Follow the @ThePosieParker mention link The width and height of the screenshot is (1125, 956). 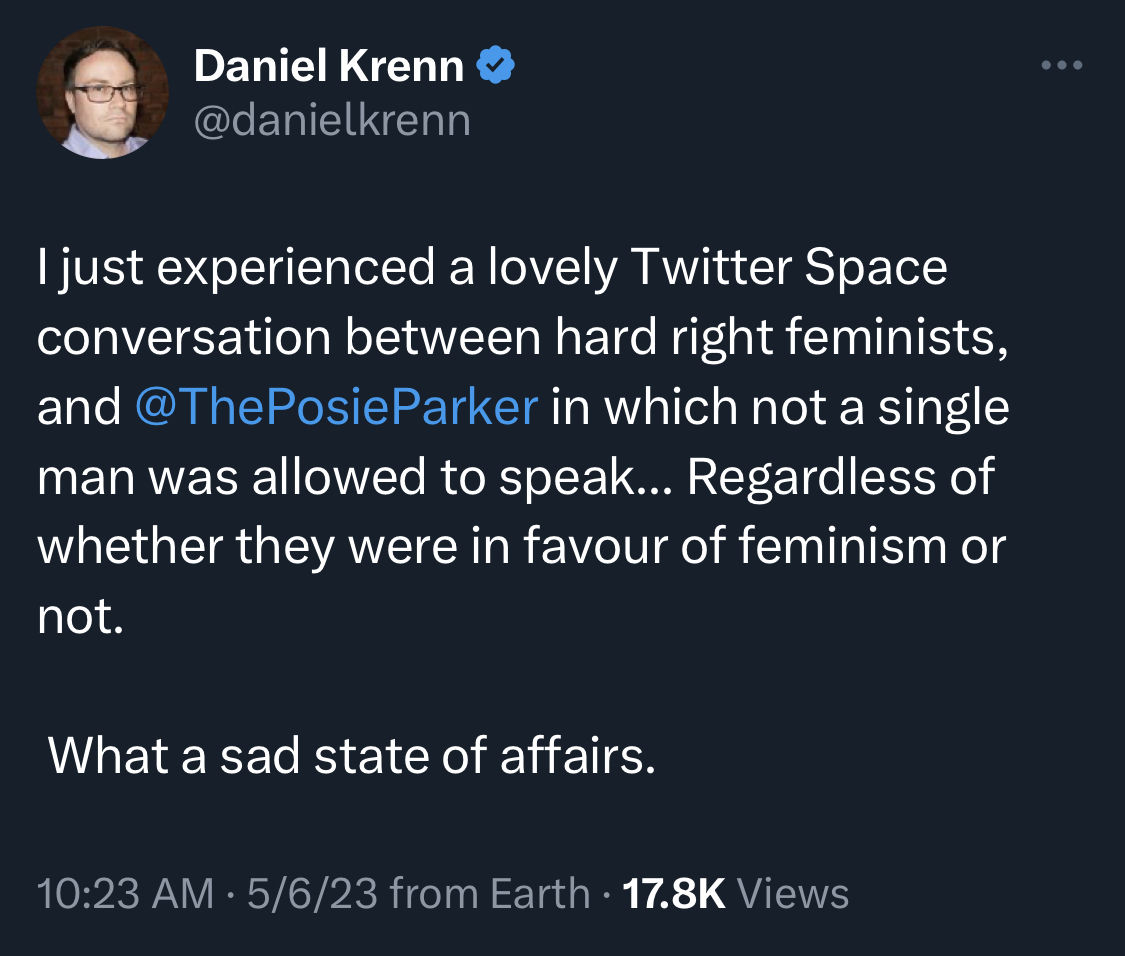tap(335, 408)
